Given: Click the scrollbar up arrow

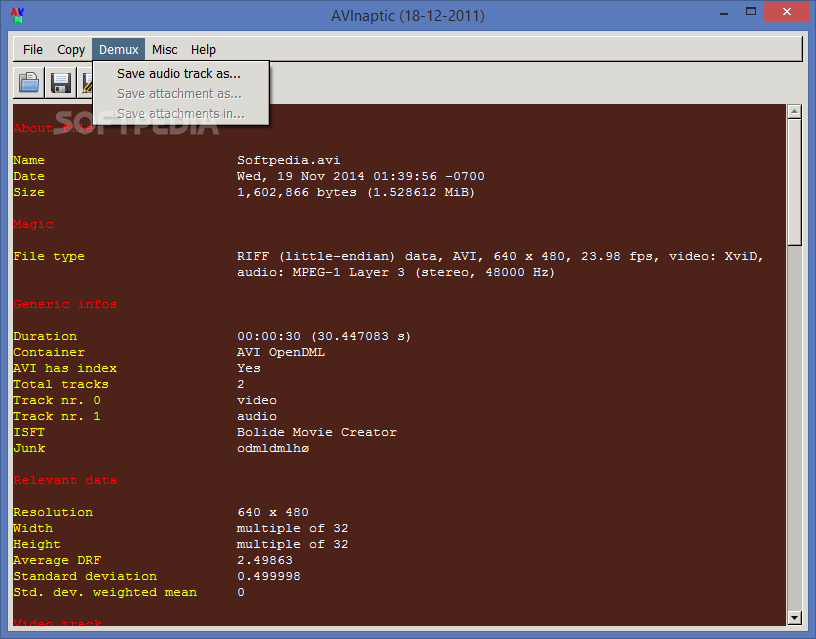Looking at the screenshot, I should (x=794, y=111).
